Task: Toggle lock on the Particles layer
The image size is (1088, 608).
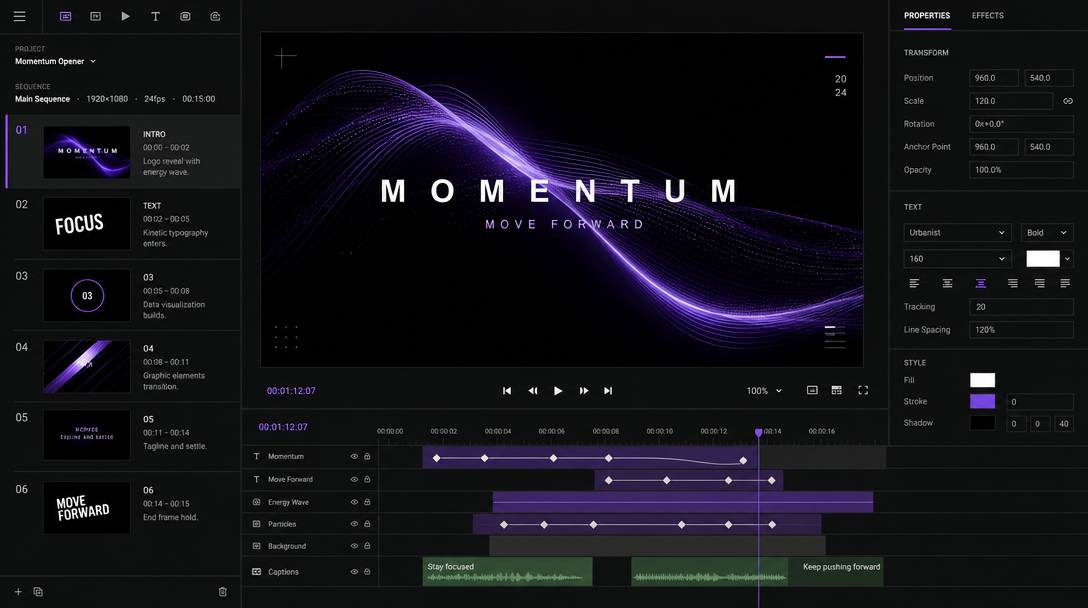Action: coord(367,524)
